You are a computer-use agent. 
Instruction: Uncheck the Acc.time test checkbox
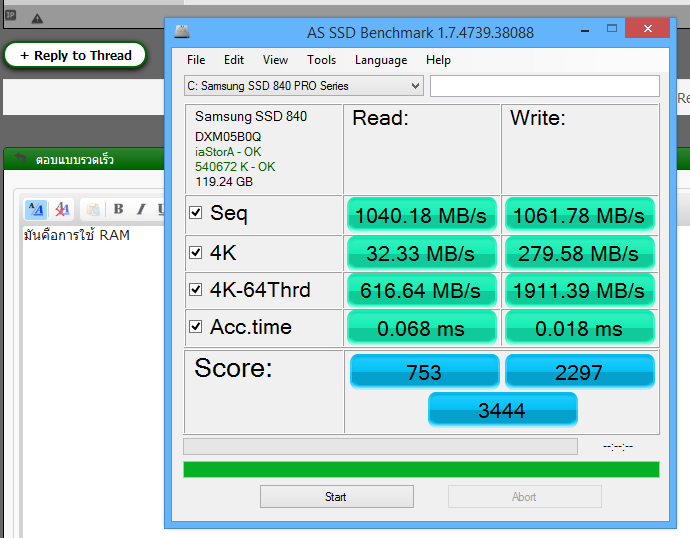pyautogui.click(x=195, y=326)
